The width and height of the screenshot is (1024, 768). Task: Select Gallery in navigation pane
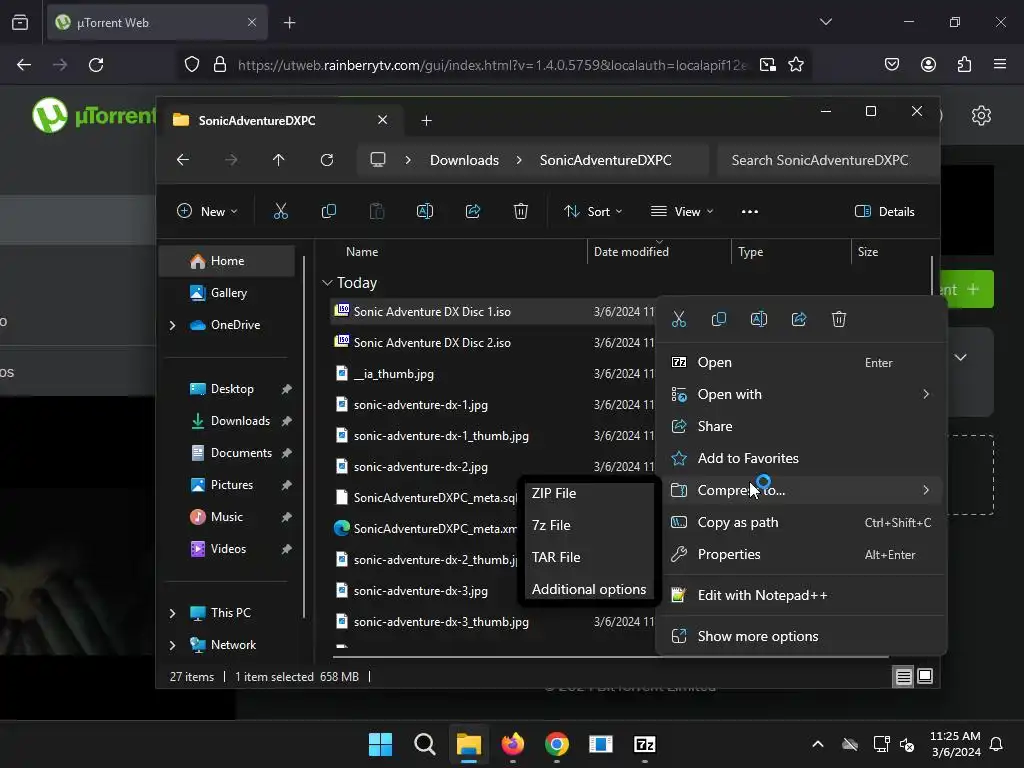[x=227, y=293]
